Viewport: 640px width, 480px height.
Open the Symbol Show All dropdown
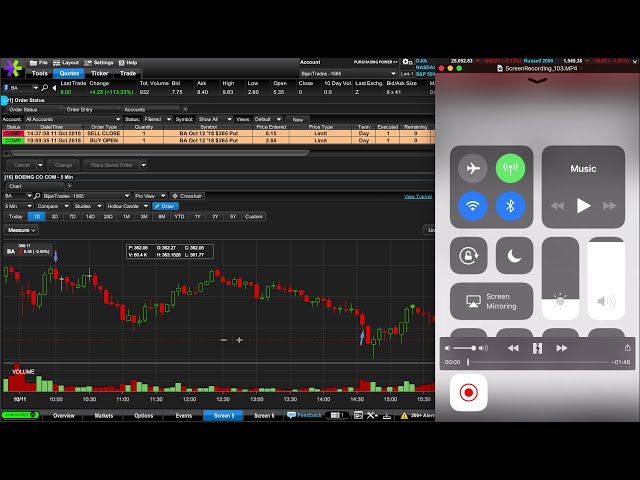coord(214,119)
